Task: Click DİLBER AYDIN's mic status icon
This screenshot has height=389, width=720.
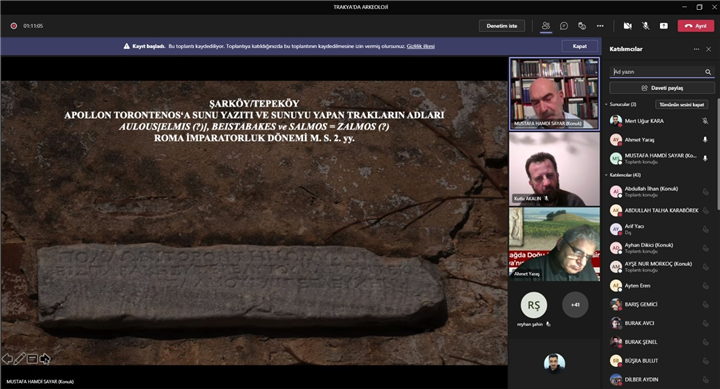Action: pos(705,380)
